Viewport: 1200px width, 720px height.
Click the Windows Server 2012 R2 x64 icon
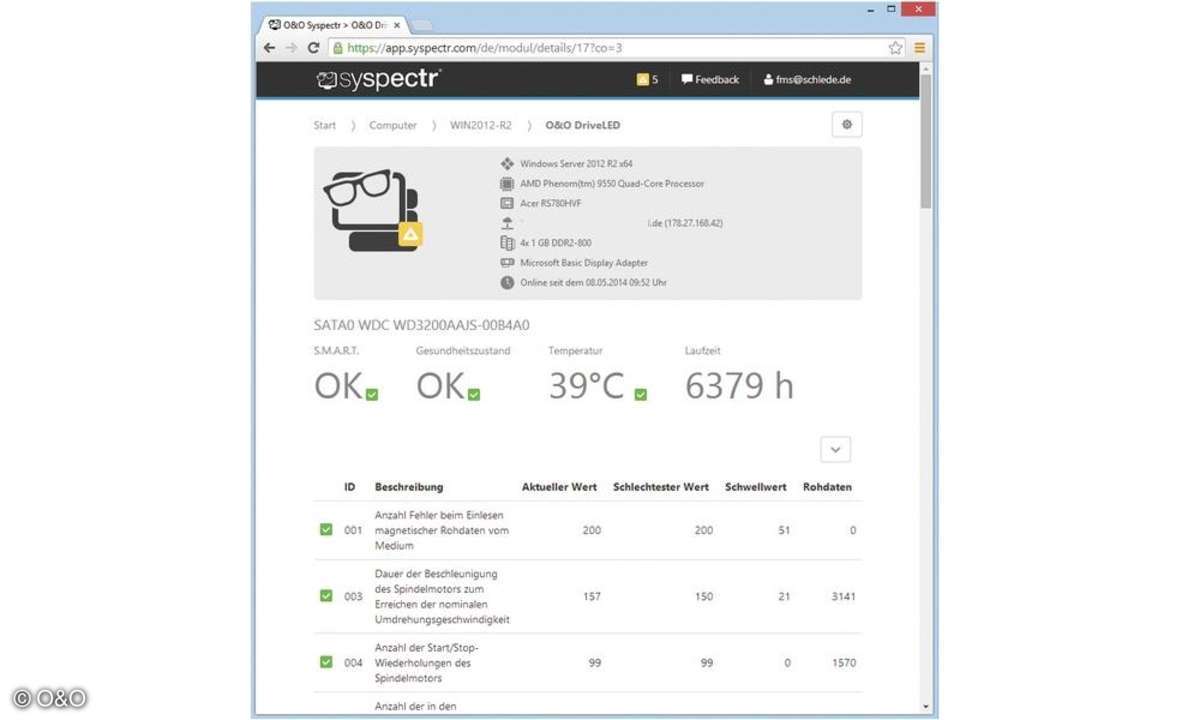click(x=507, y=163)
